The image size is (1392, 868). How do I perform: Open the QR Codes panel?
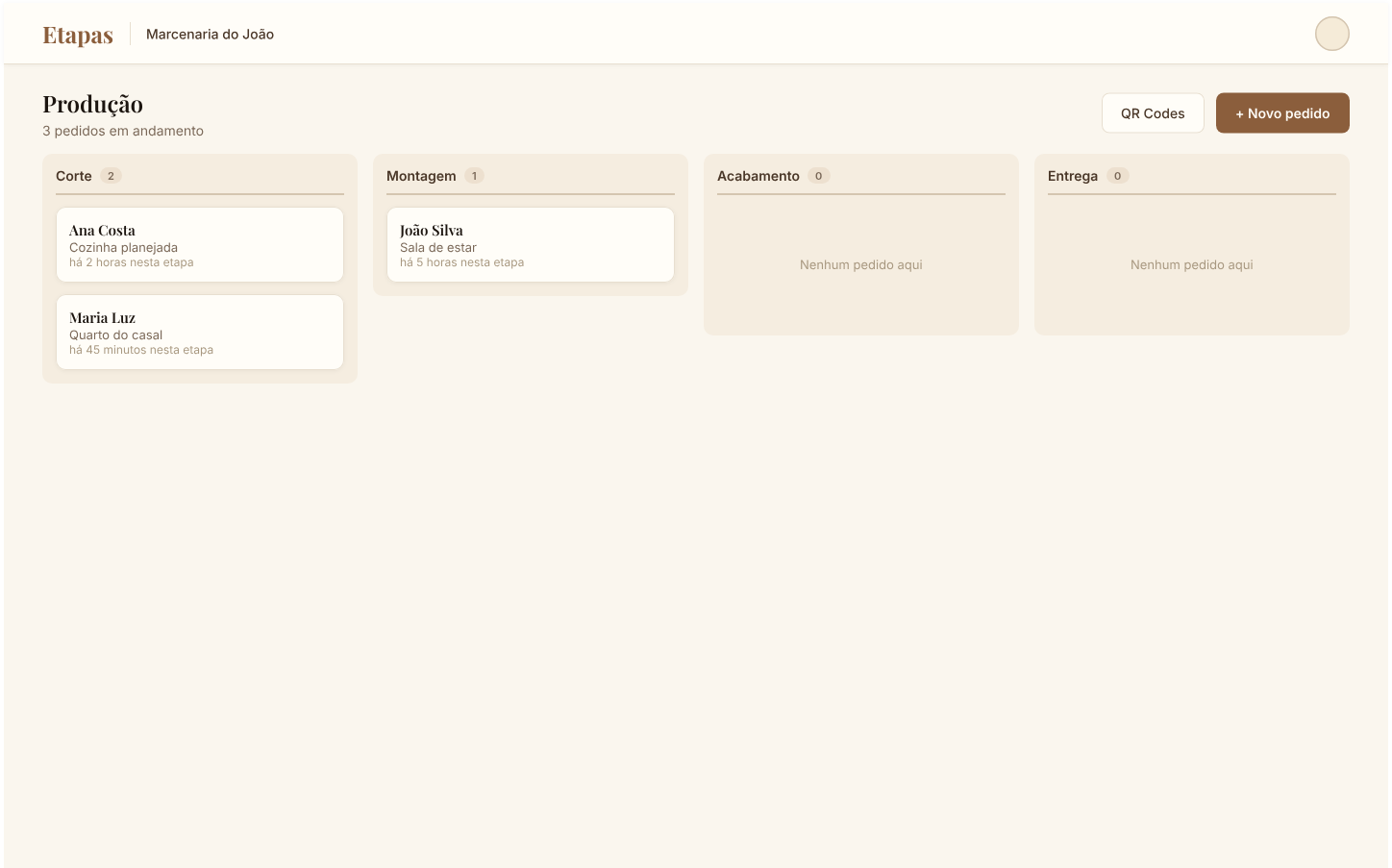coord(1153,112)
